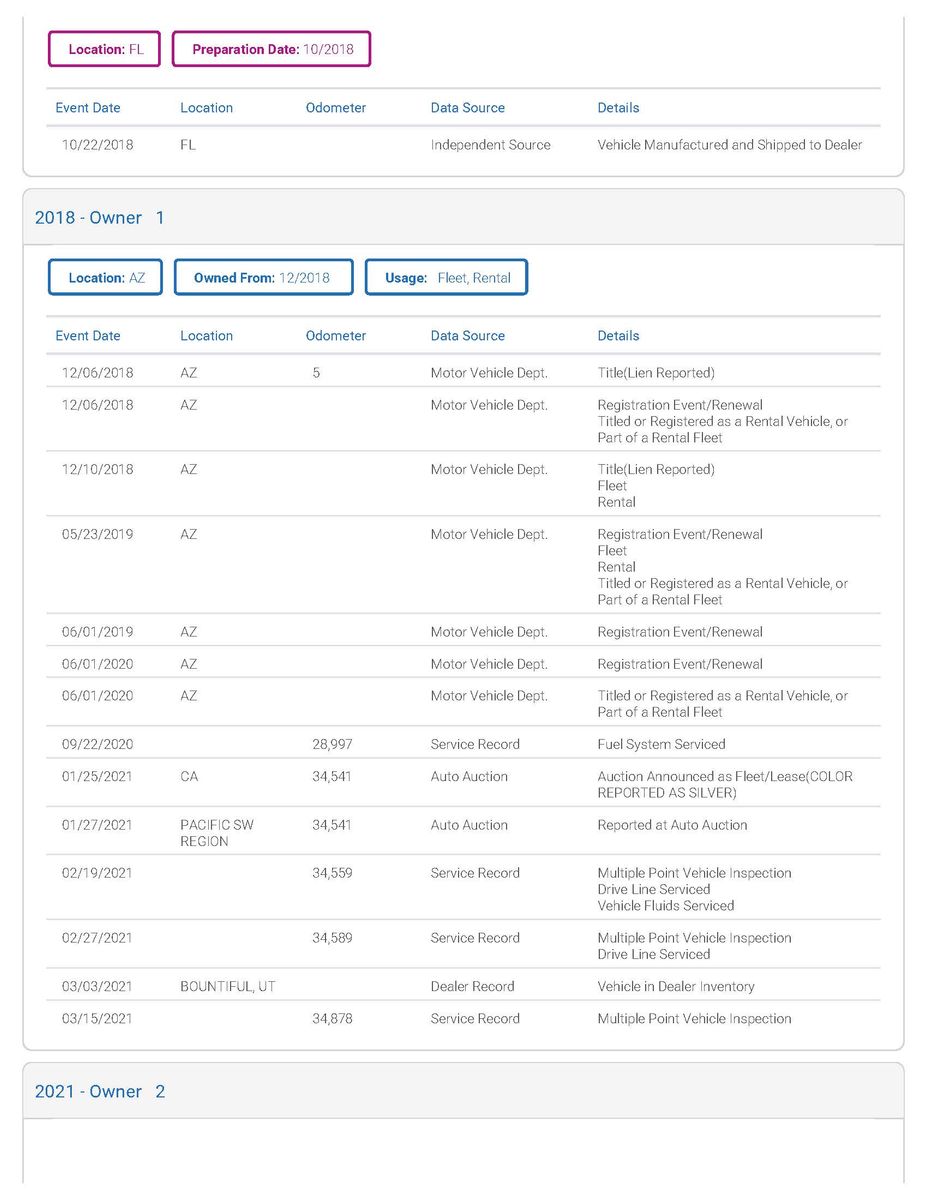Viewport: 927px width, 1200px height.
Task: Click Details header in the FL table
Action: pos(618,108)
